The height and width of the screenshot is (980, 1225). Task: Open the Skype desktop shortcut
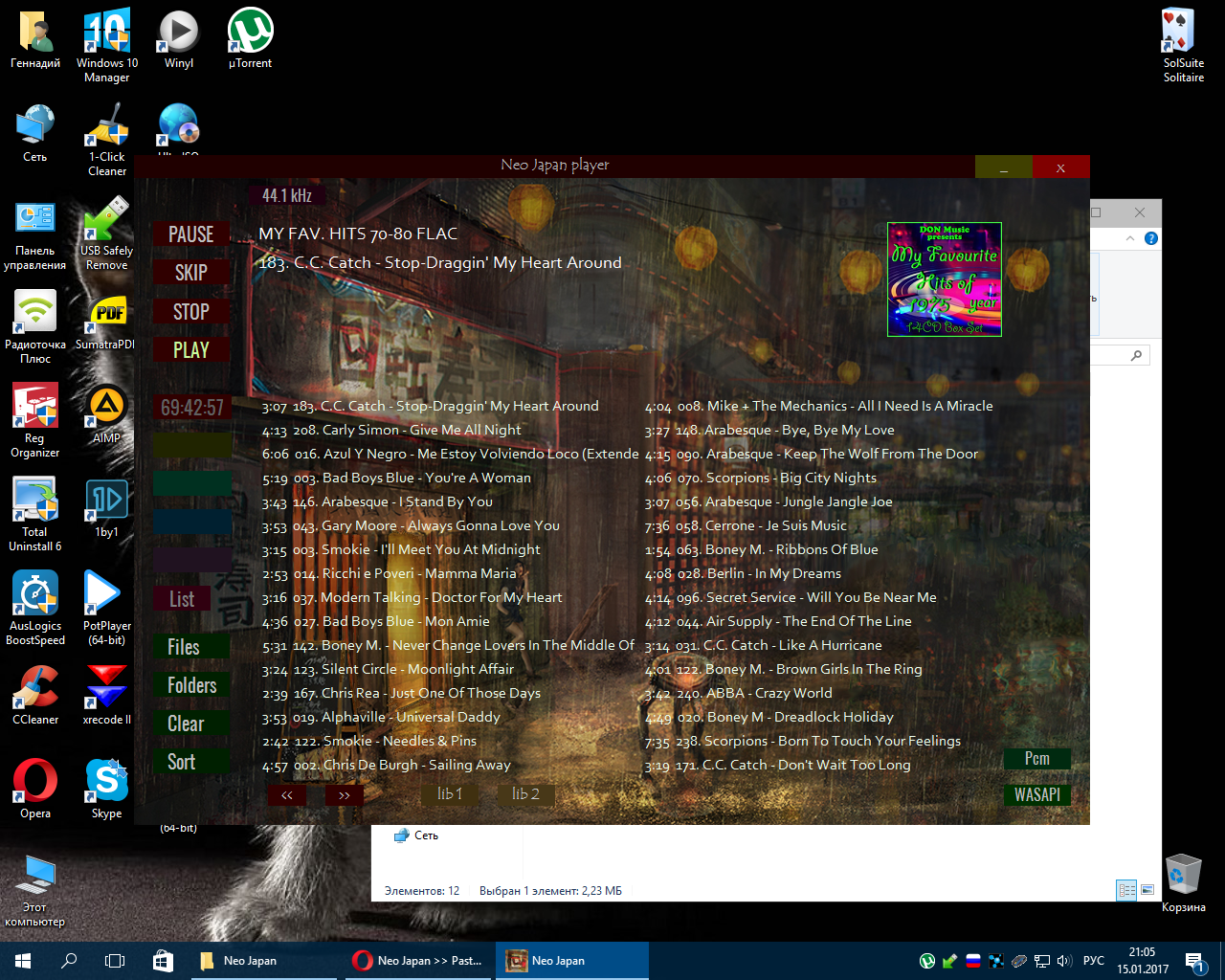pyautogui.click(x=106, y=790)
